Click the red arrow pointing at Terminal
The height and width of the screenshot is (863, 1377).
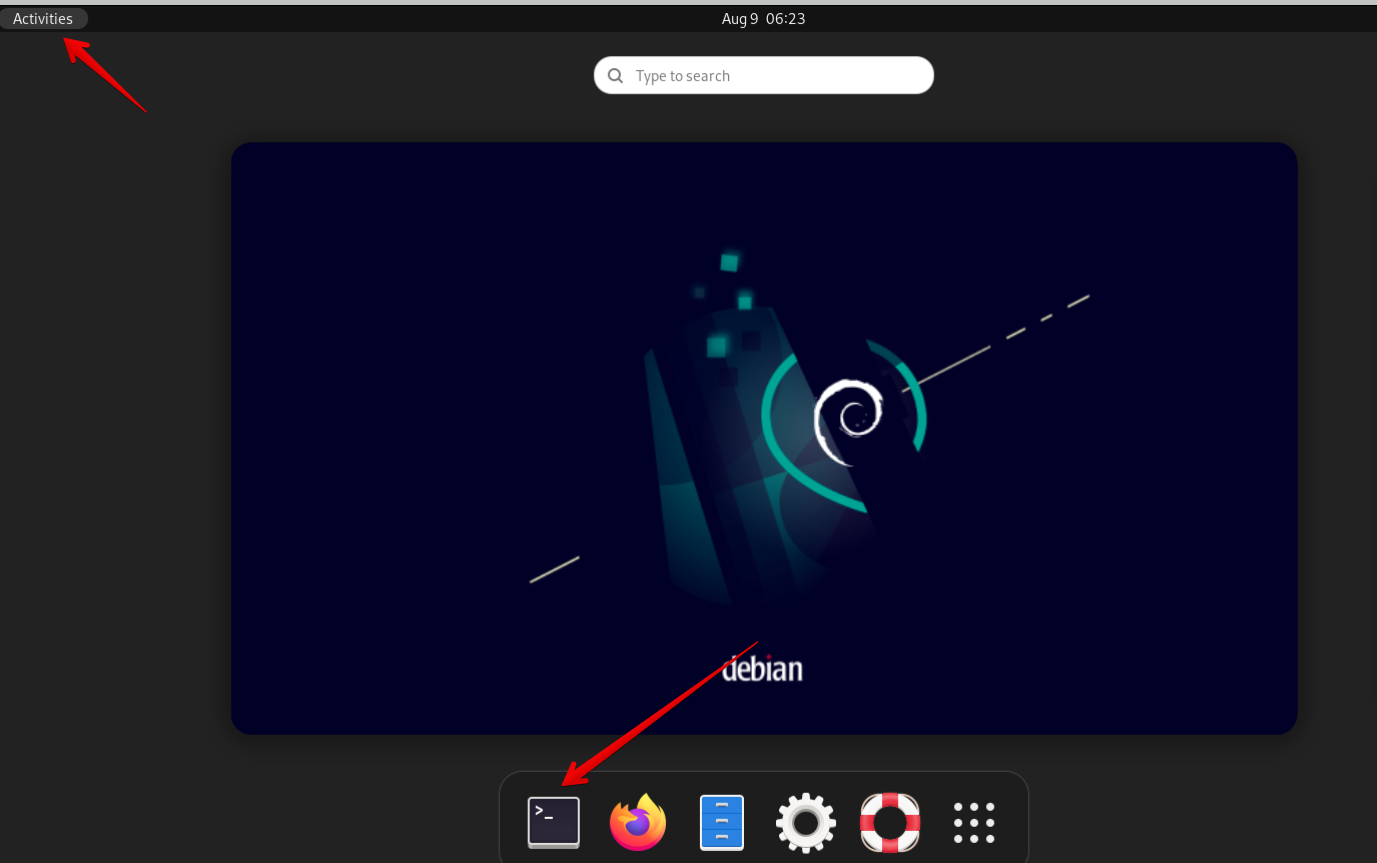point(660,712)
